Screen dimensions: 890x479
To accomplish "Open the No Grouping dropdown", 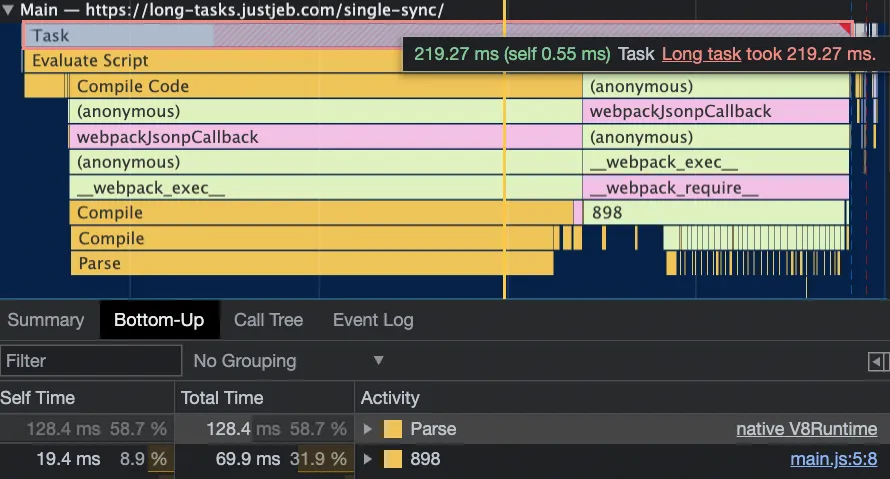I will click(x=288, y=361).
